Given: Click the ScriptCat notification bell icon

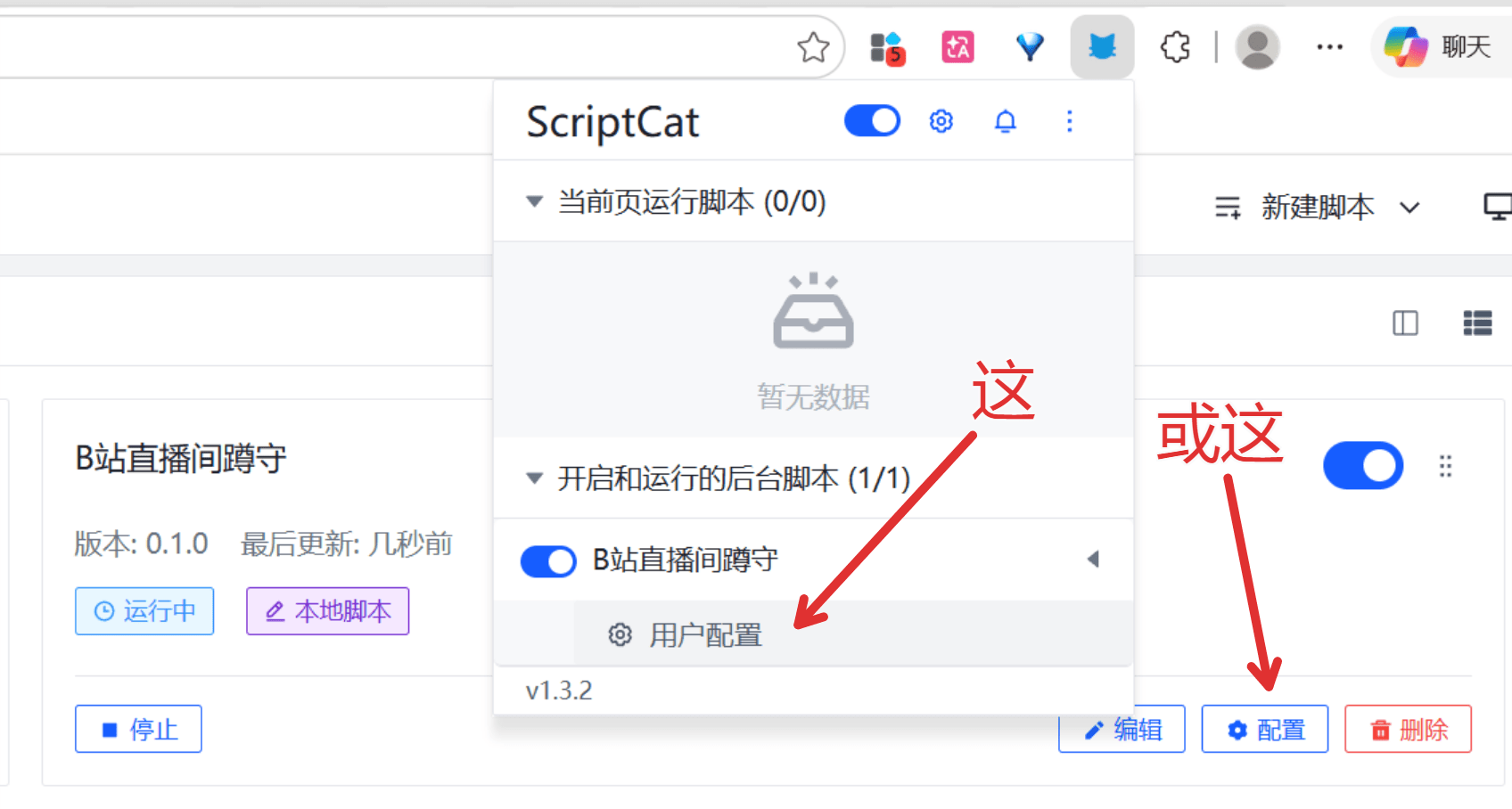Looking at the screenshot, I should click(1006, 121).
